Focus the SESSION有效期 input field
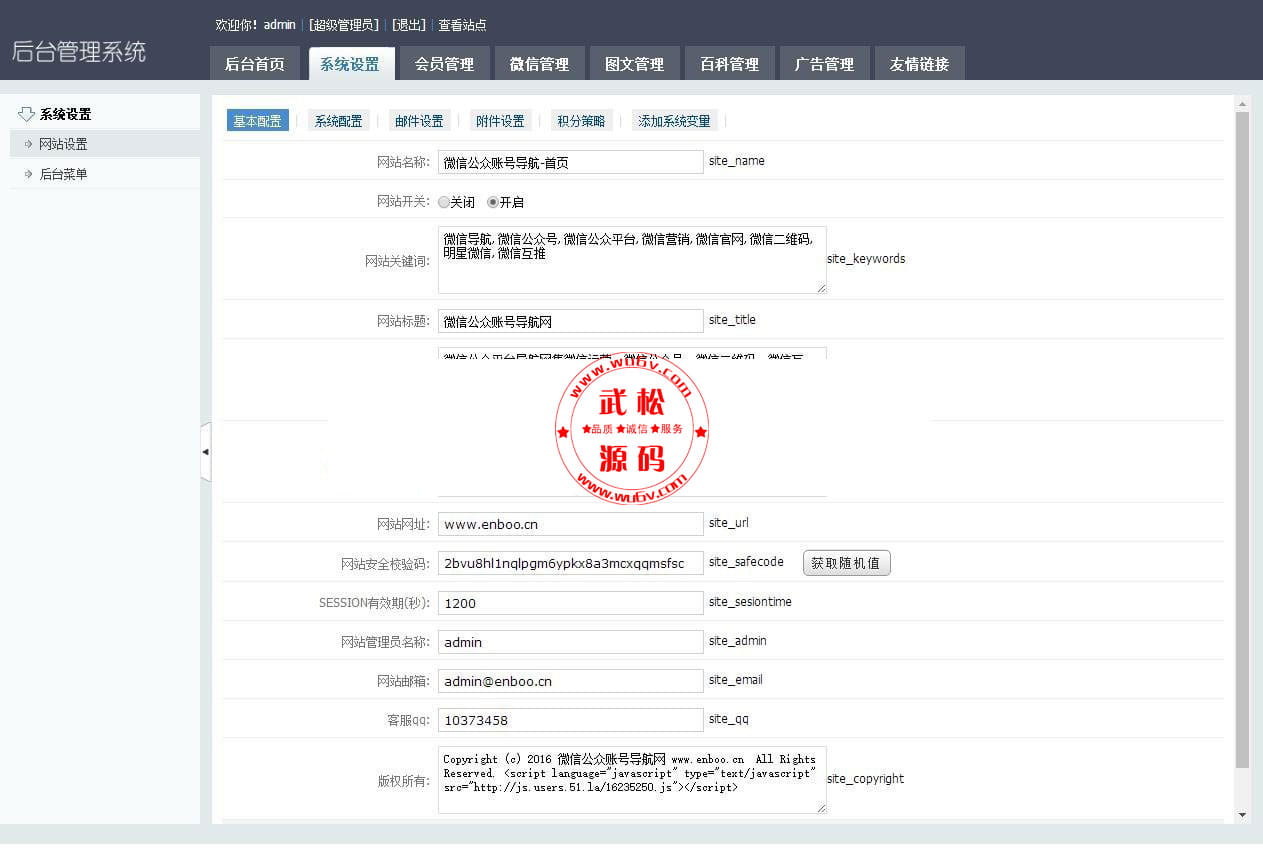1263x856 pixels. click(571, 603)
